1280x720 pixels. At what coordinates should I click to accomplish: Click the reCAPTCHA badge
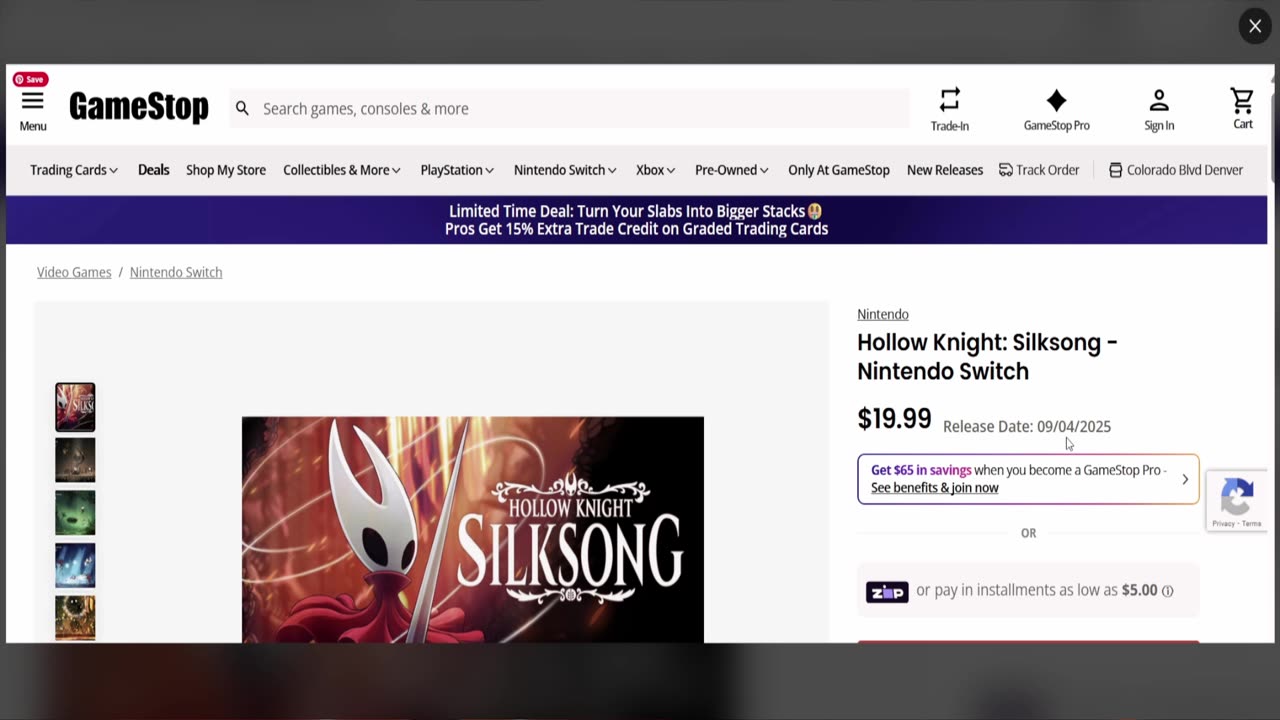(1237, 501)
